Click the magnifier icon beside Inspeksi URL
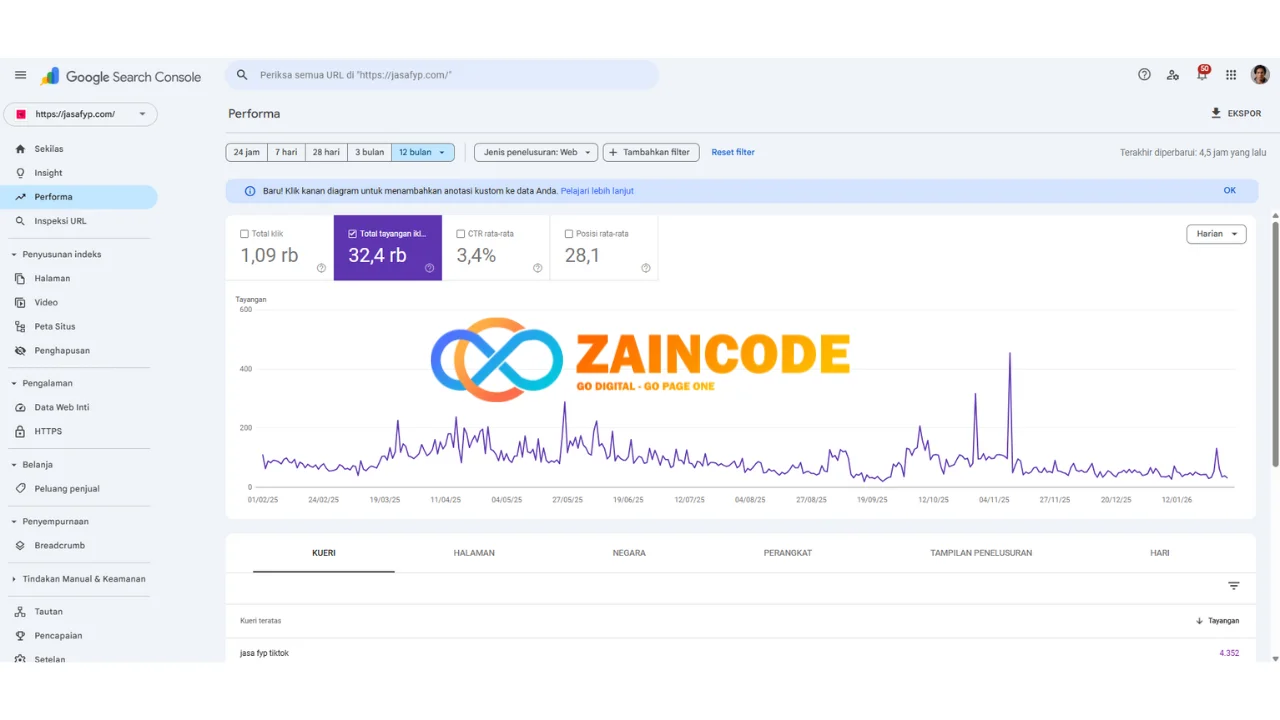 (20, 221)
